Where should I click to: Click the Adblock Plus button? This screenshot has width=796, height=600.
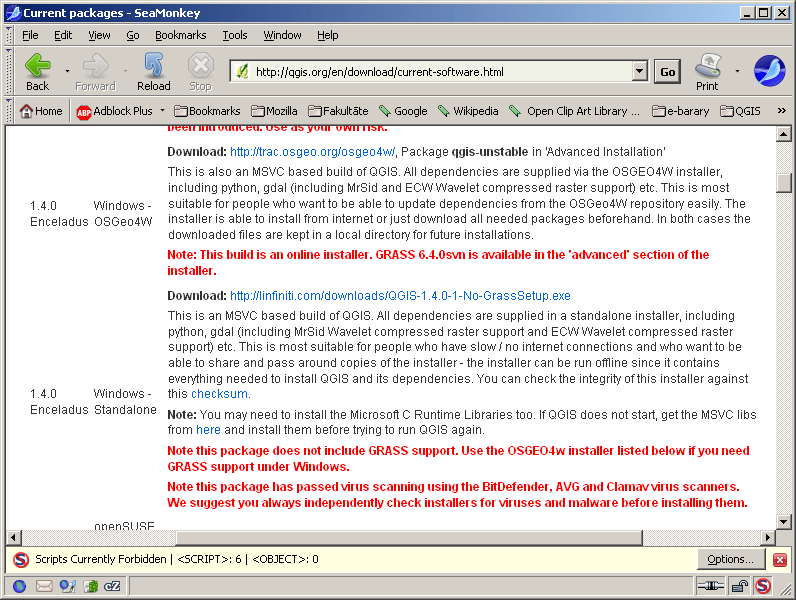point(115,111)
